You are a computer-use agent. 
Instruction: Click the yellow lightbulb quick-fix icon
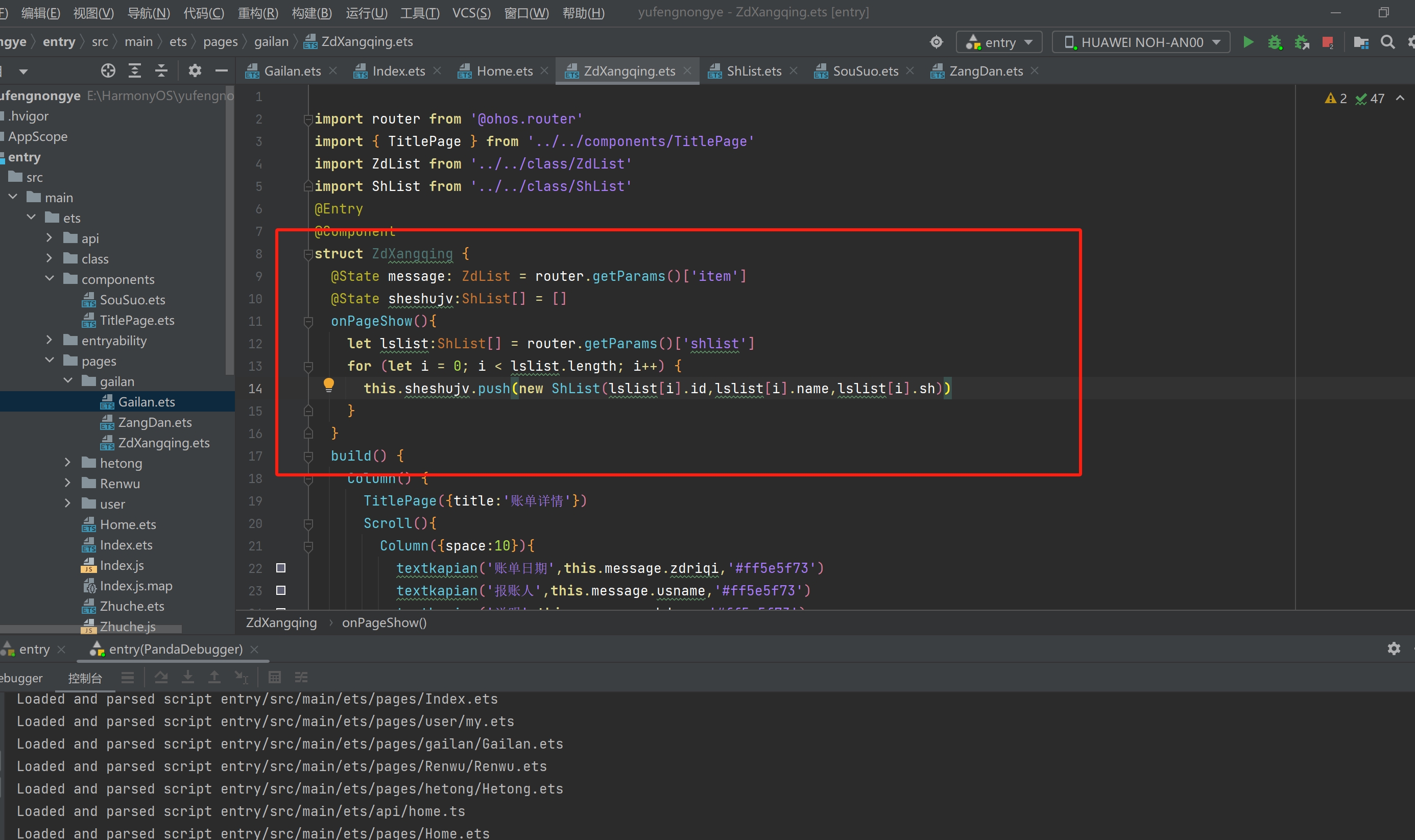click(328, 385)
